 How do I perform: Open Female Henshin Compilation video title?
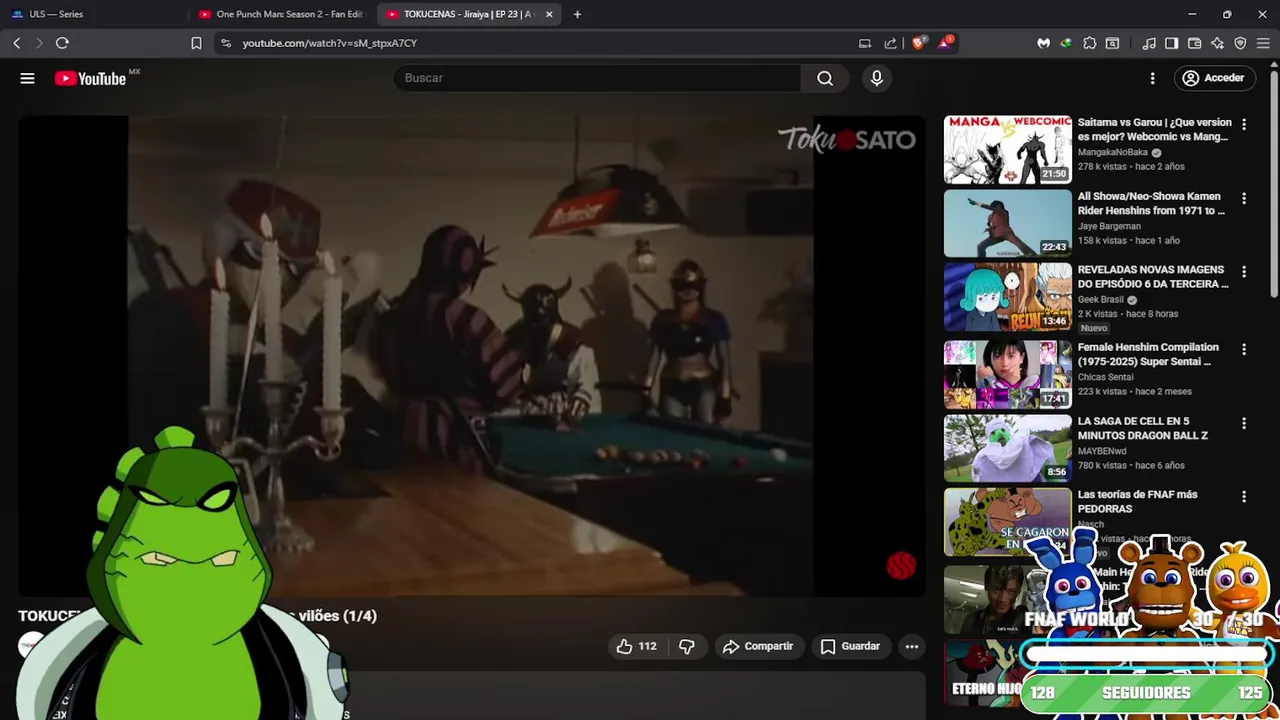click(1148, 354)
